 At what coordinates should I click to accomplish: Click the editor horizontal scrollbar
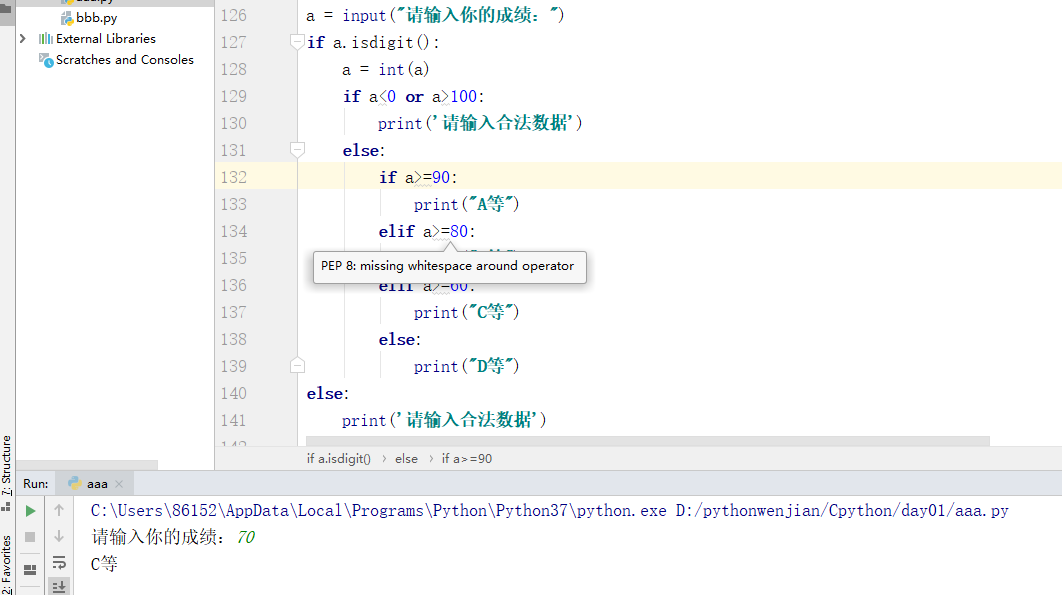click(x=647, y=441)
